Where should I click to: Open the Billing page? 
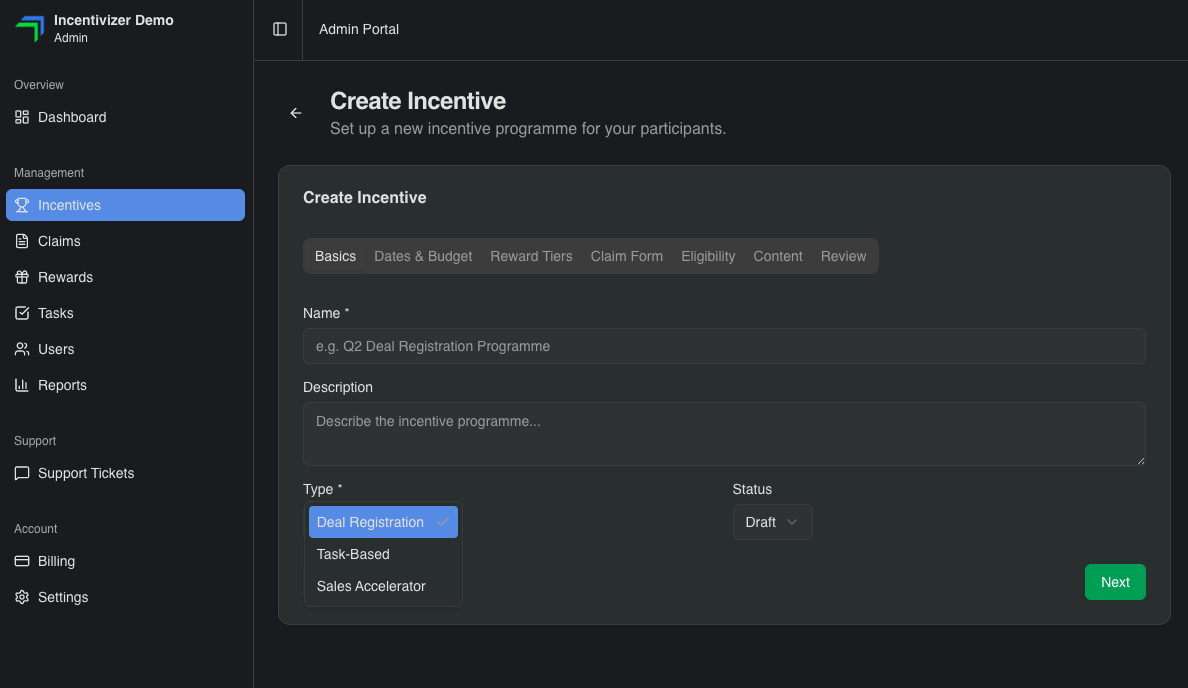125,561
